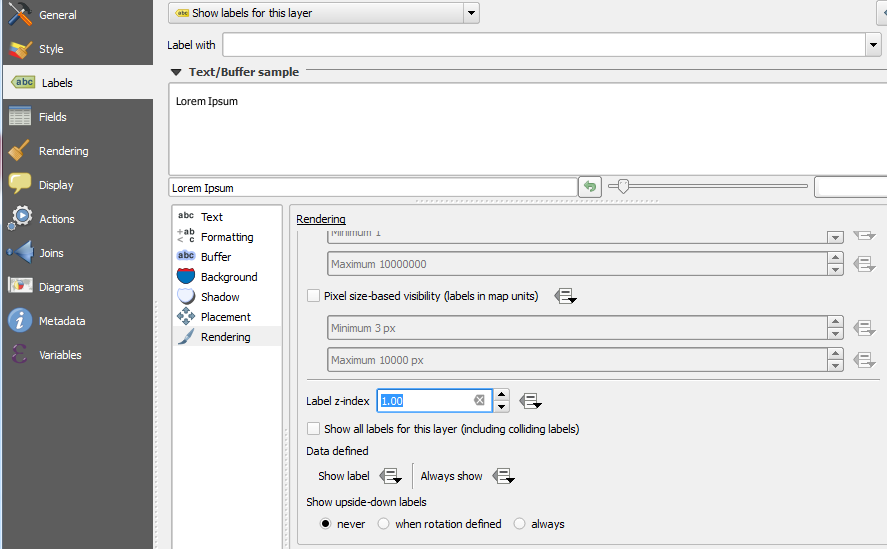Image resolution: width=887 pixels, height=549 pixels.
Task: Increase the Maximum 10000000 scale value
Action: (835, 258)
